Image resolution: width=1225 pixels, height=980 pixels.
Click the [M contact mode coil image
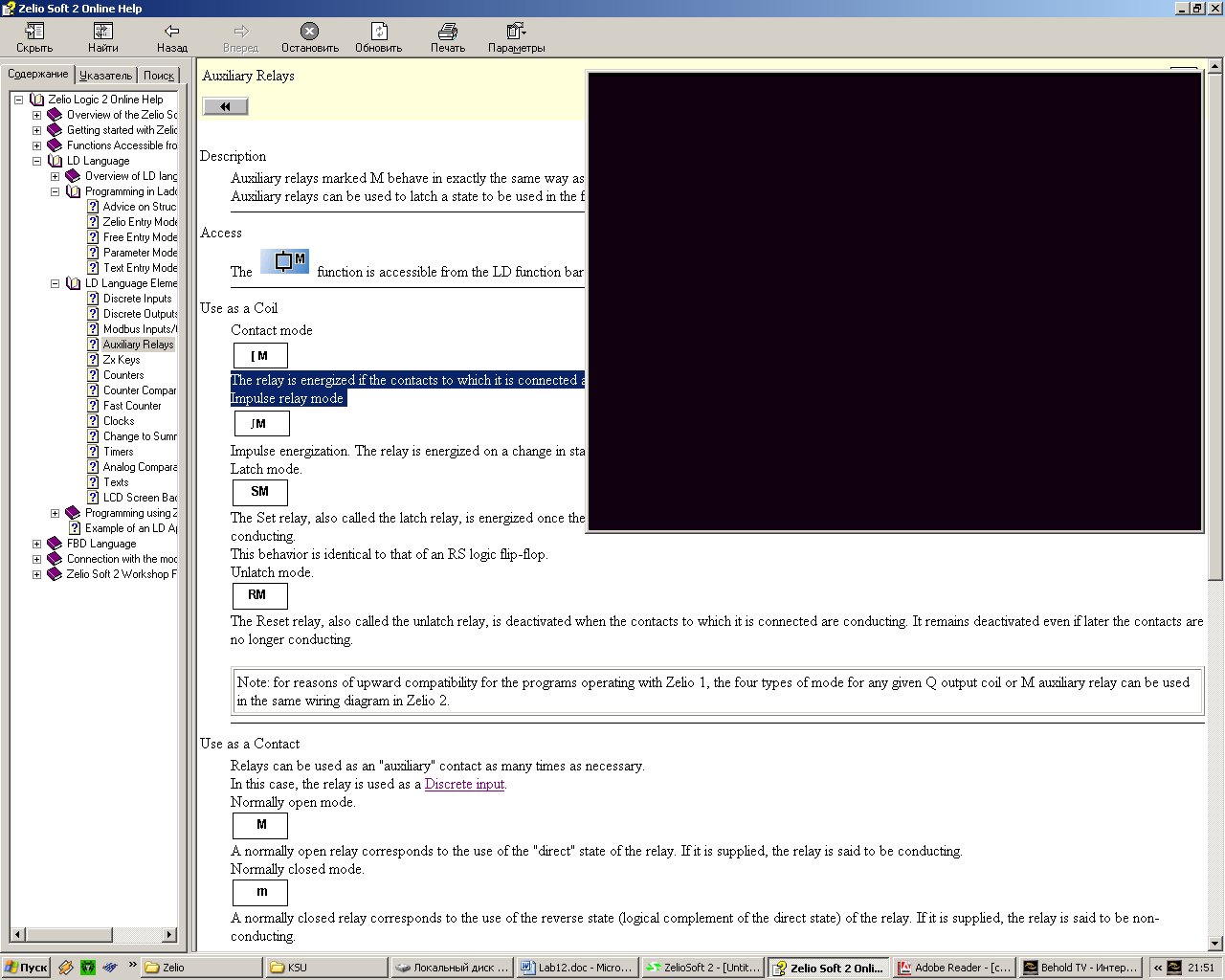260,356
